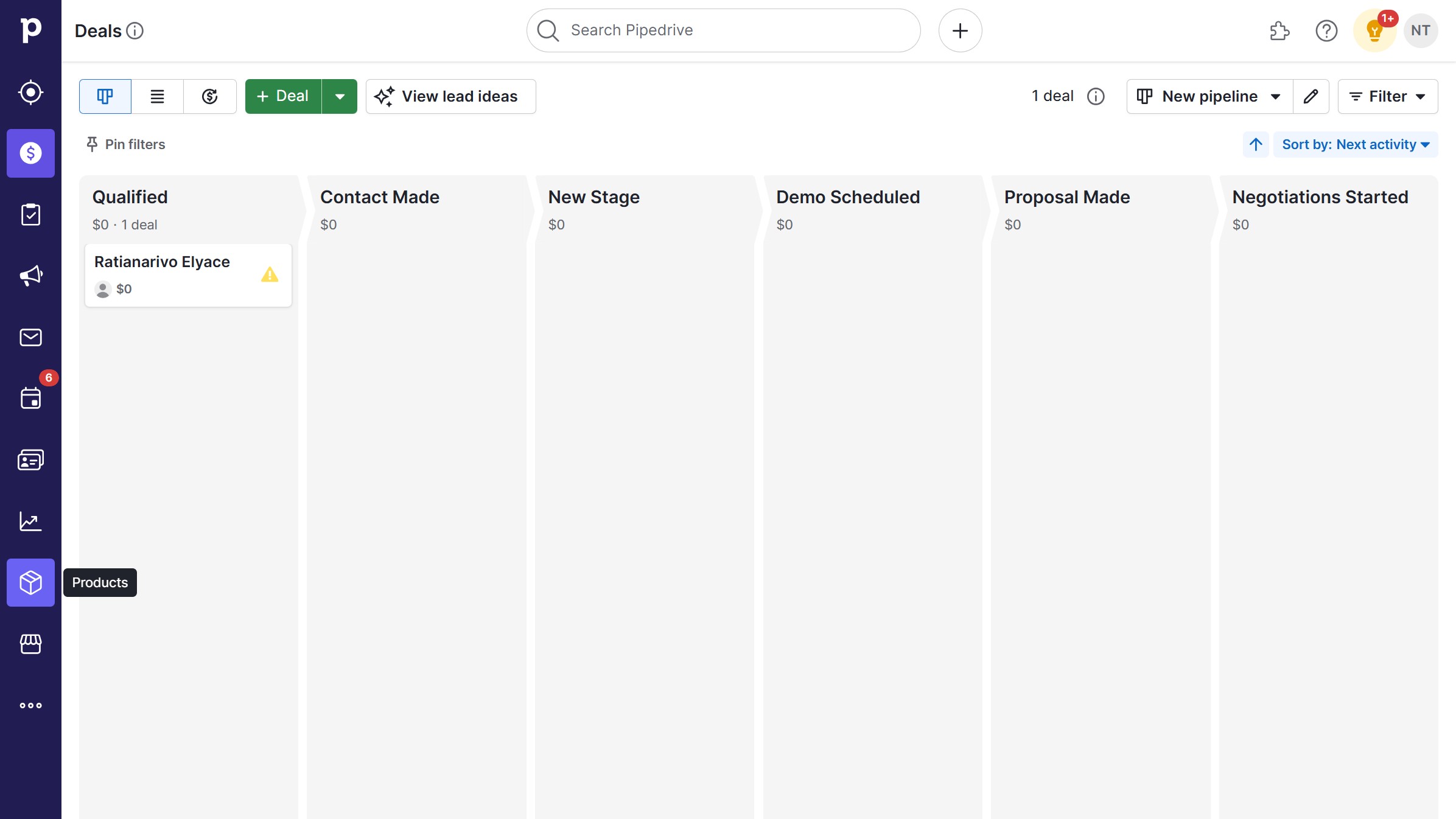The image size is (1456, 819).
Task: Open Contacts from the sidebar
Action: [30, 460]
